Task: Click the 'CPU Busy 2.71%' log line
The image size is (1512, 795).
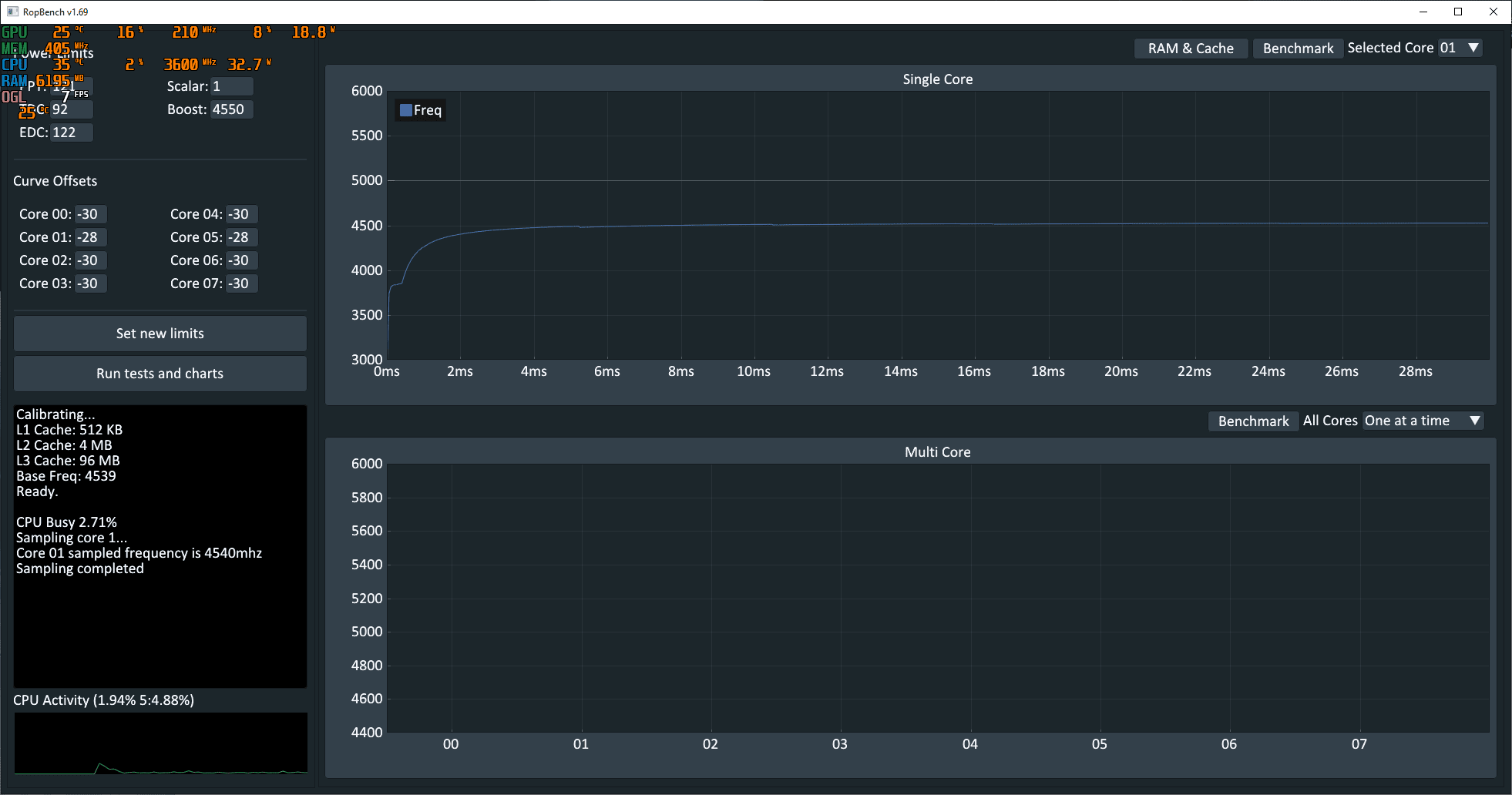Action: point(66,522)
